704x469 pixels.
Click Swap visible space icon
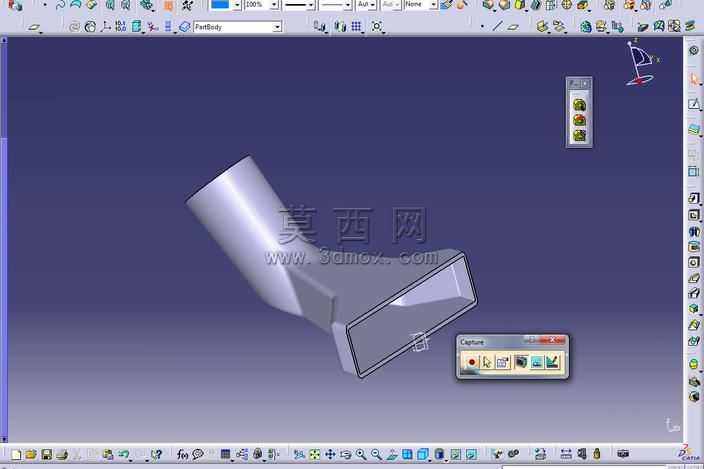[x=471, y=455]
